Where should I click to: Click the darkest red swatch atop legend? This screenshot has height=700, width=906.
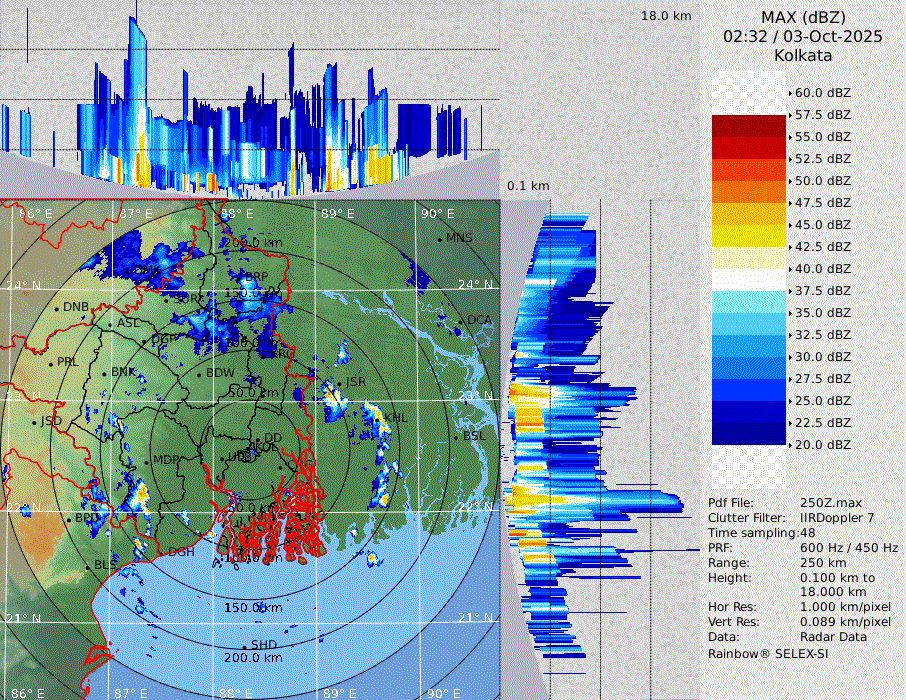(x=748, y=125)
